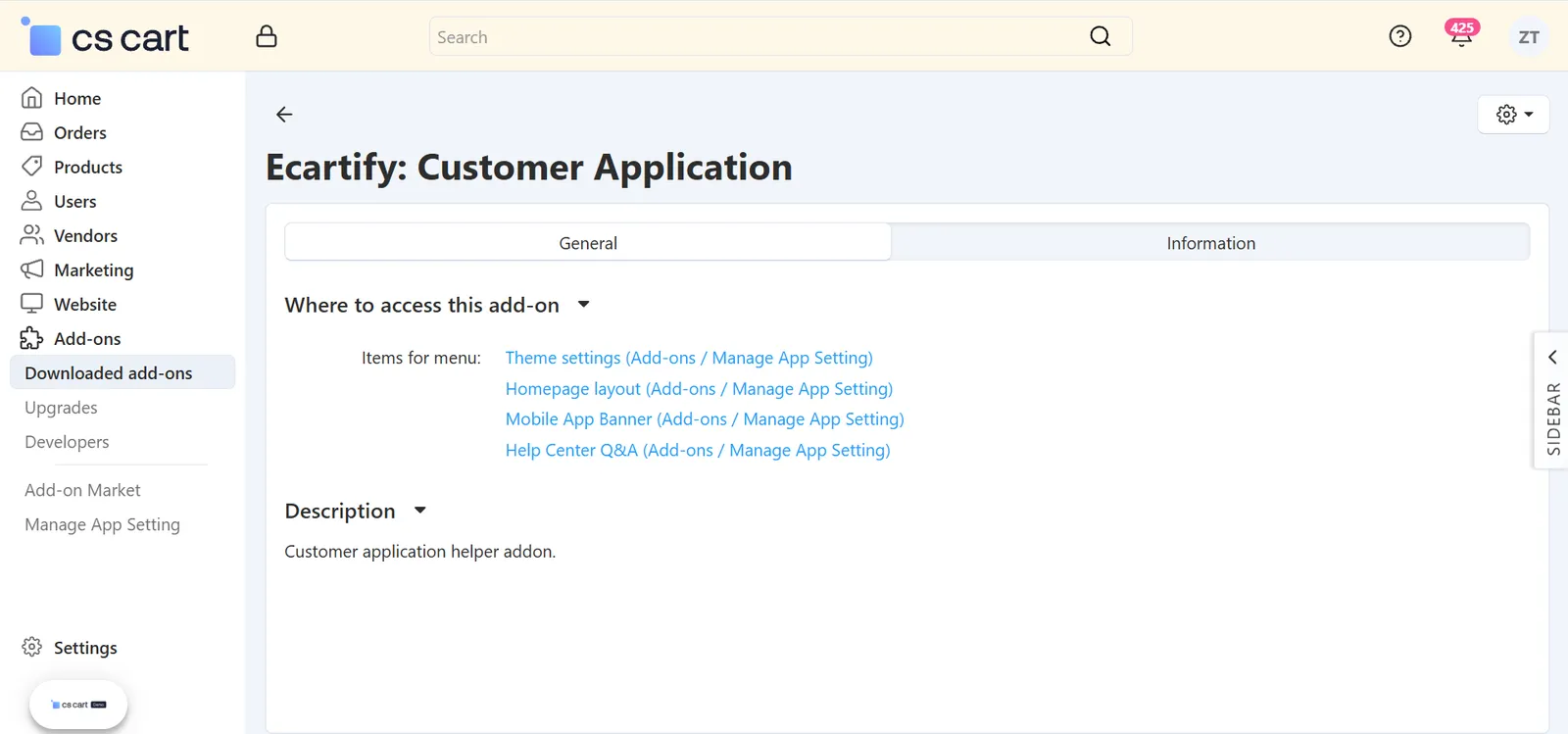Open Add-on Market in sidebar

point(82,490)
